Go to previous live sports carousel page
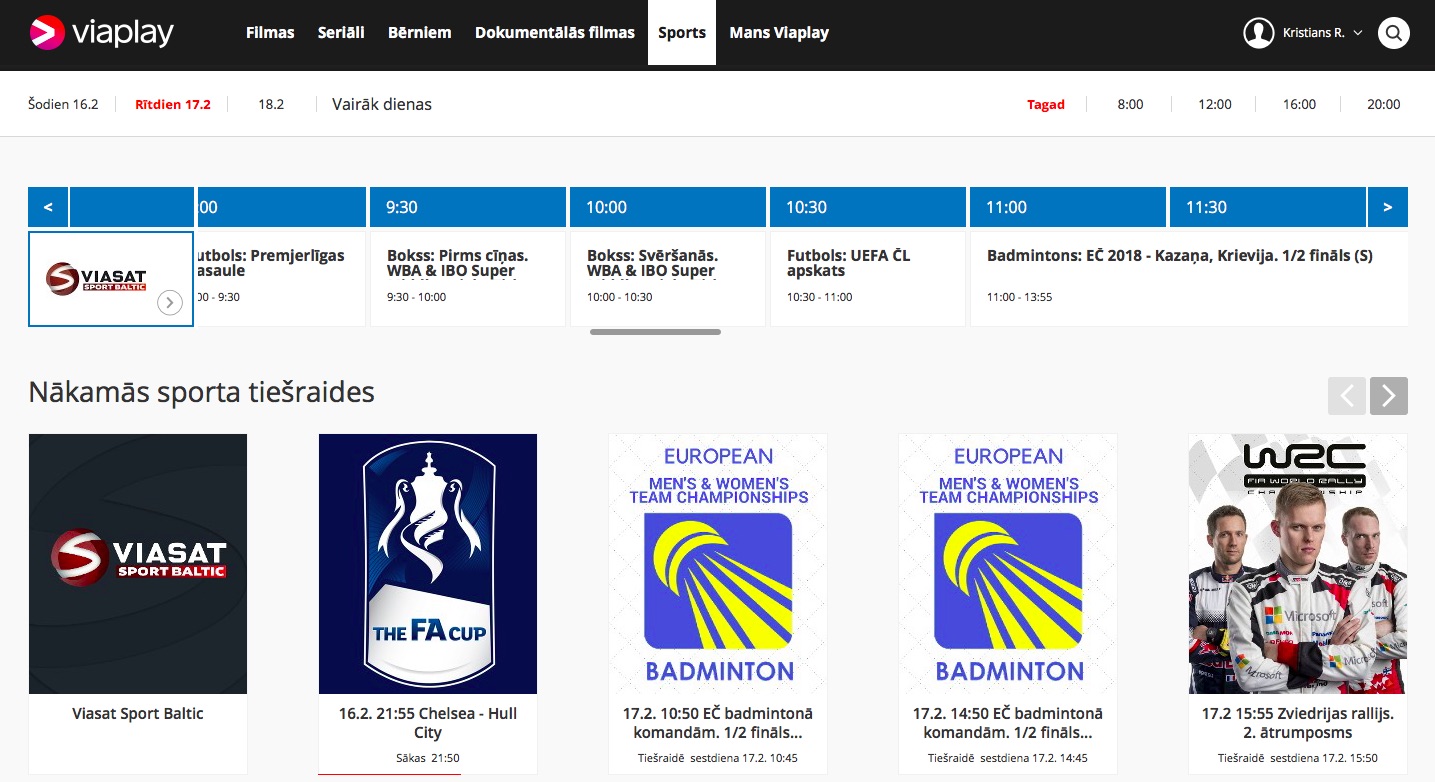 1347,396
